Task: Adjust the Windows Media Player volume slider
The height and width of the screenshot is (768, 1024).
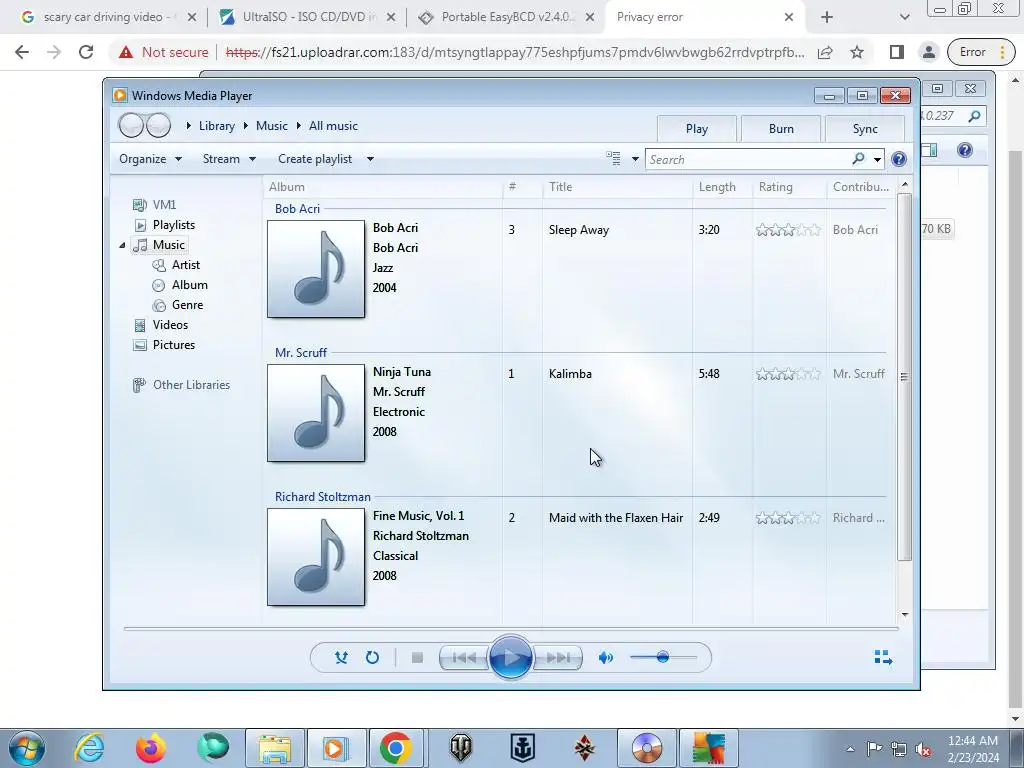Action: 663,657
